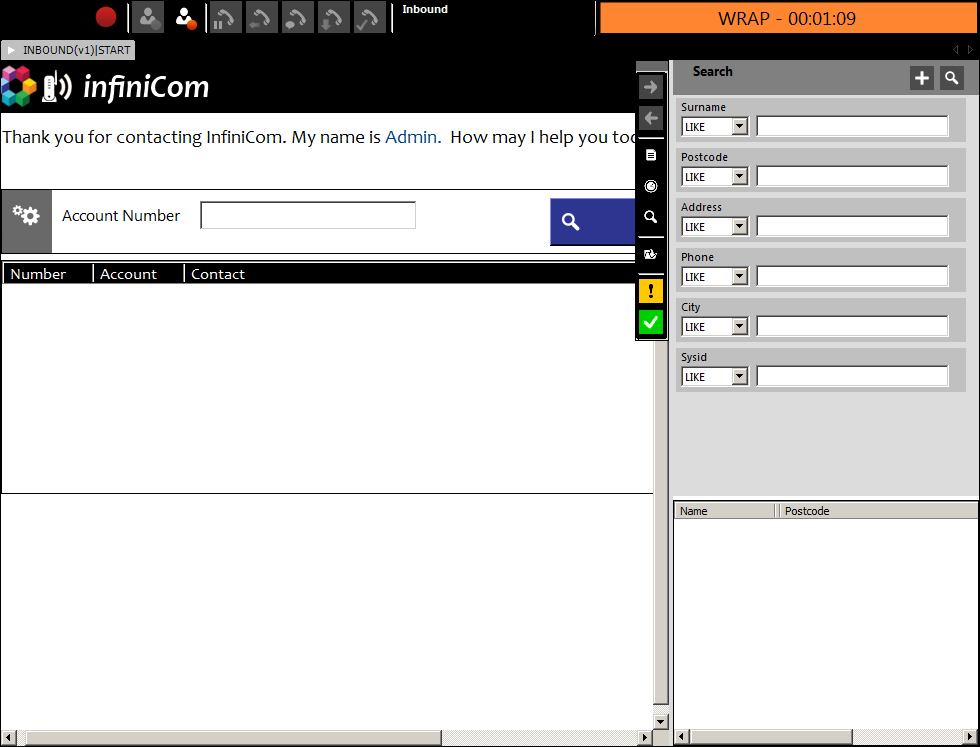Focus the City search text field

pyautogui.click(x=852, y=326)
